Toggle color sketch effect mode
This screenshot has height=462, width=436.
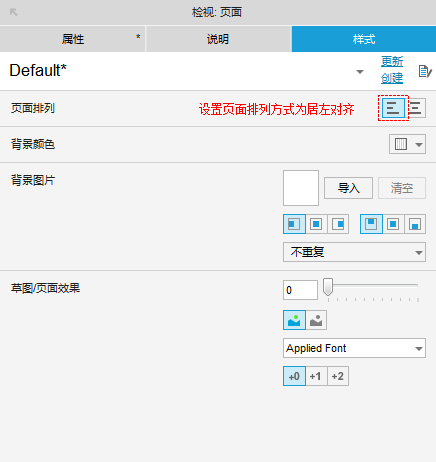(294, 320)
